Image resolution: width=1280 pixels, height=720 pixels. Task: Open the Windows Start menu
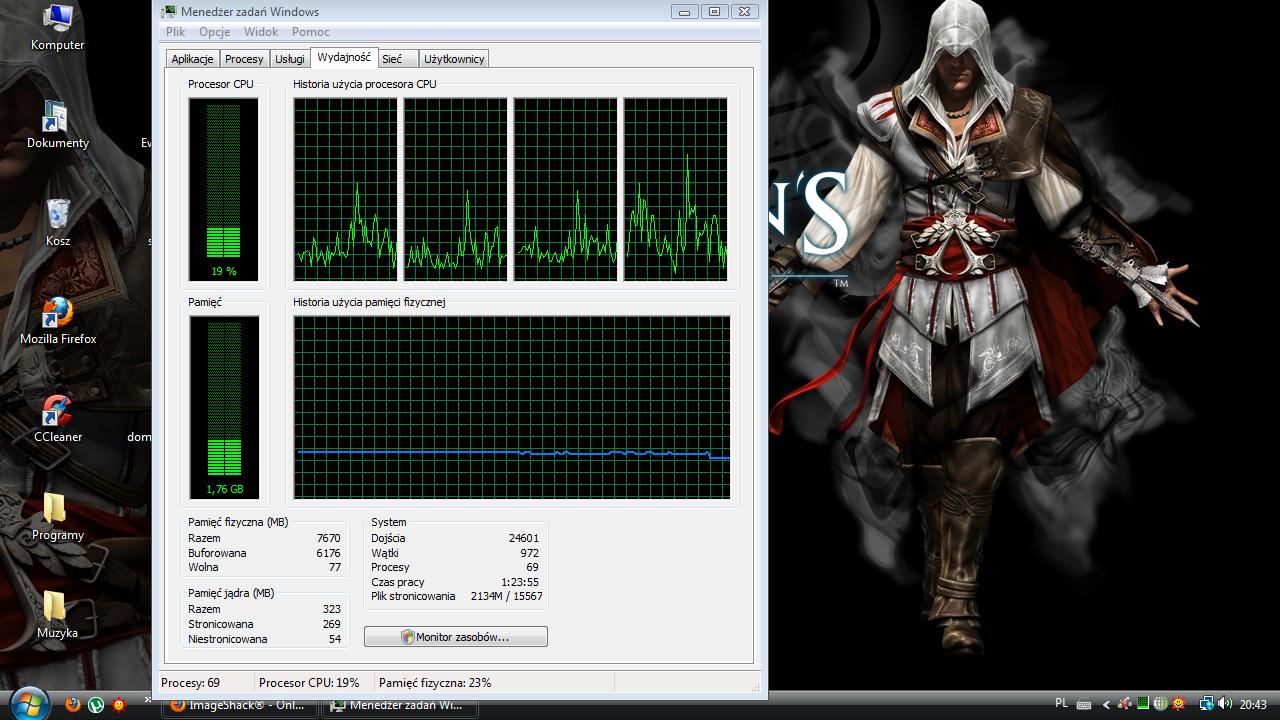(x=28, y=705)
